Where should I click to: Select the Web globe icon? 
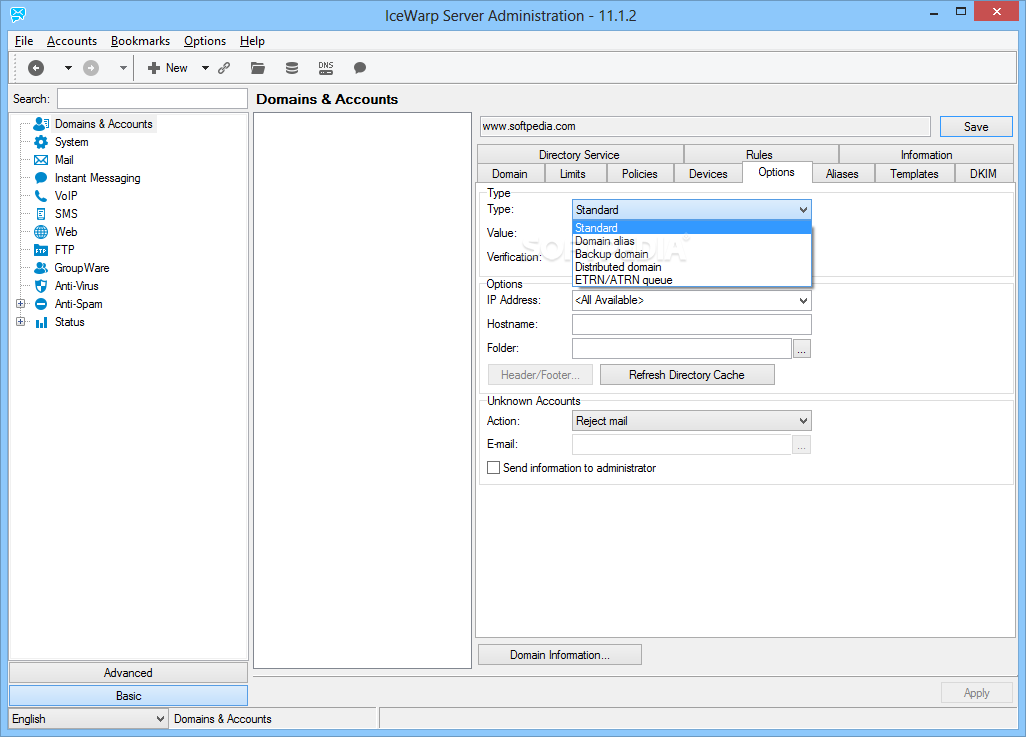coord(41,232)
